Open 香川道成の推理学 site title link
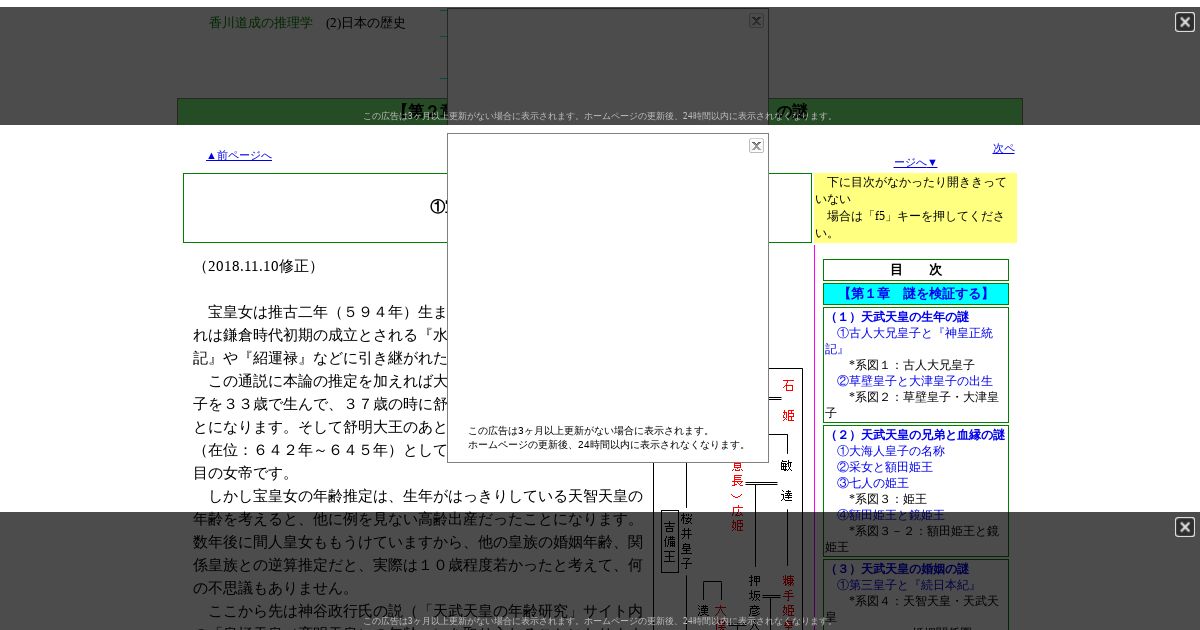This screenshot has height=630, width=1200. [x=260, y=22]
